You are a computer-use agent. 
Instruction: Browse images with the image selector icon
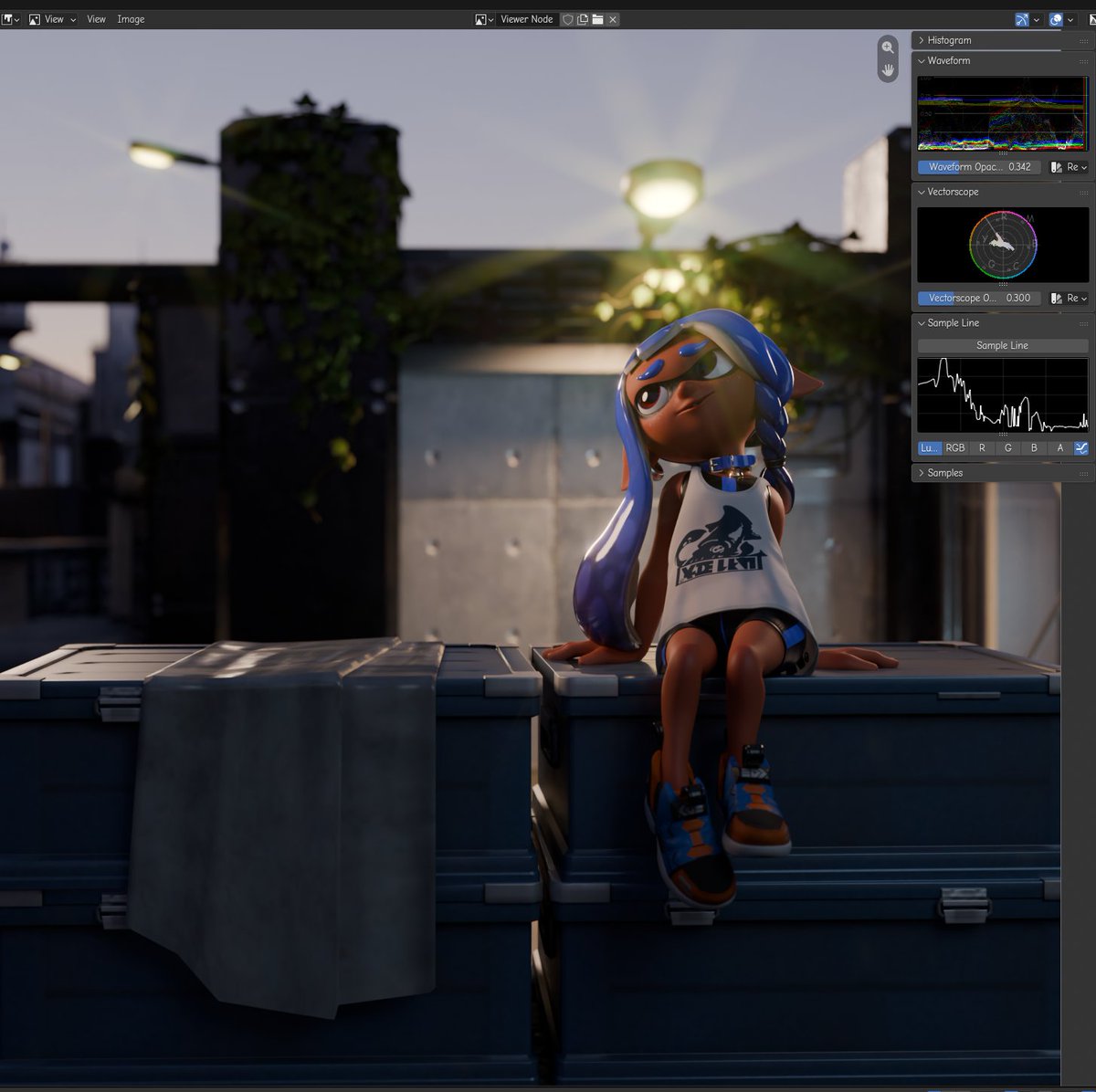click(x=484, y=19)
